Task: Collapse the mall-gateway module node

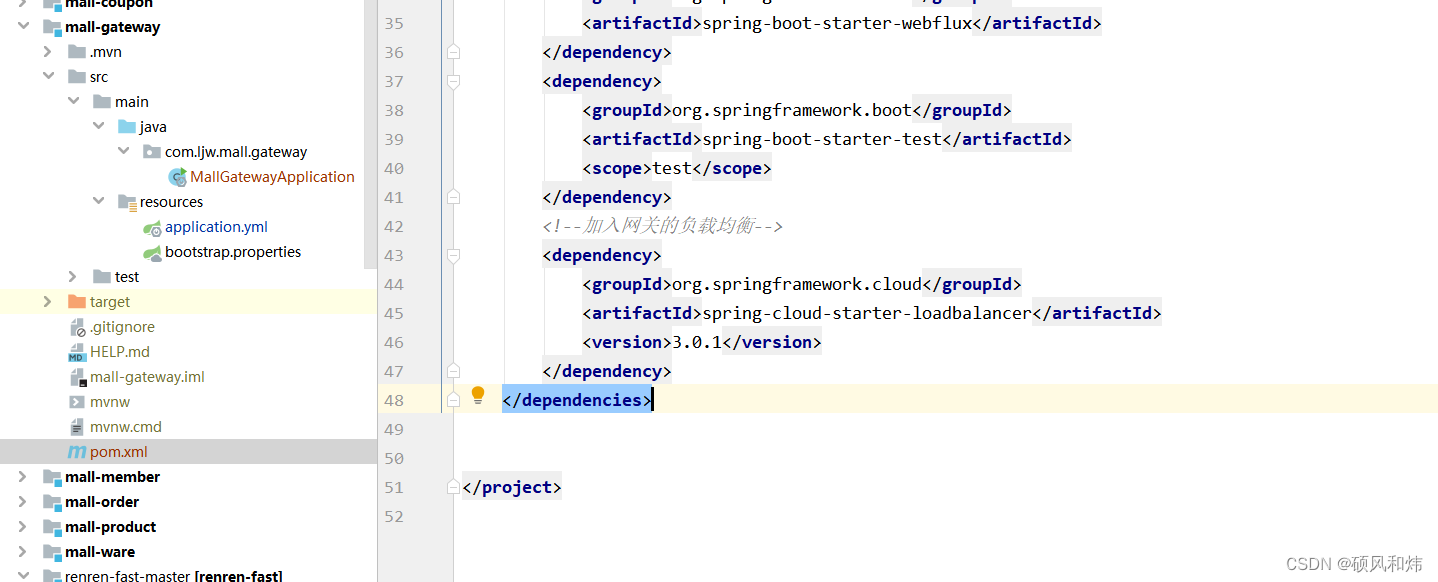Action: (23, 27)
